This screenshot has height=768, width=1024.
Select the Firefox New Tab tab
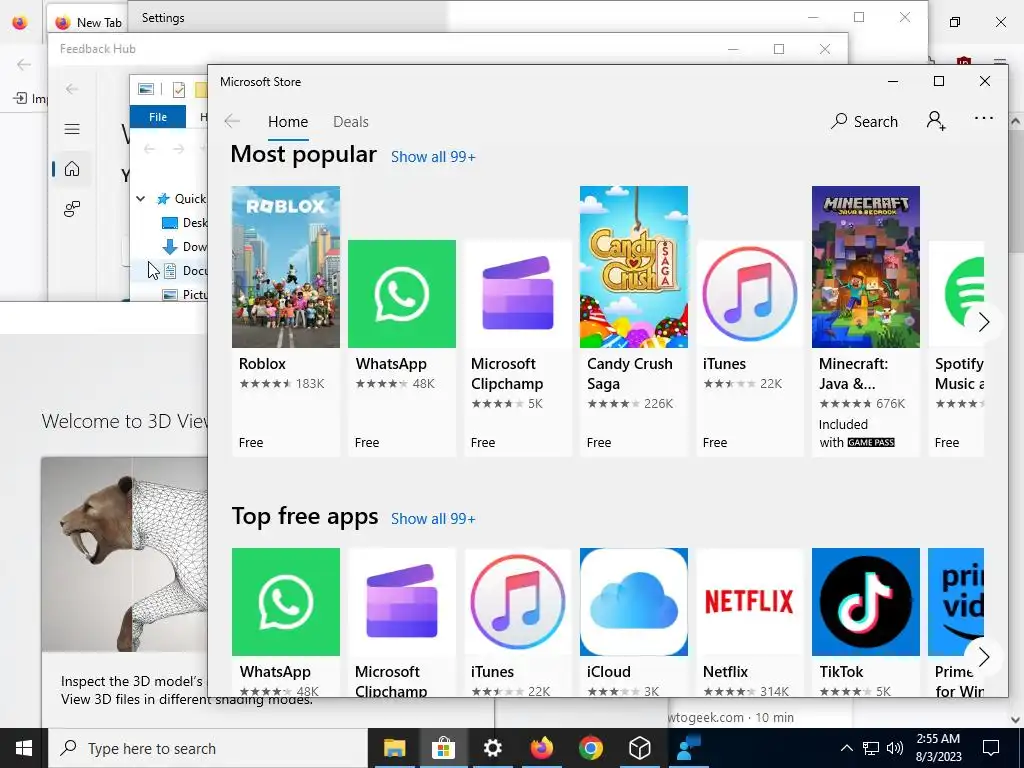88,22
